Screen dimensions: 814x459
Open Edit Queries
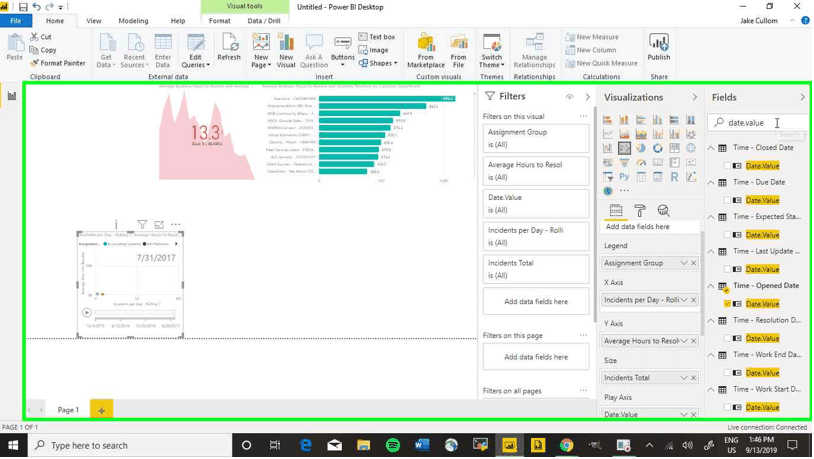point(195,50)
